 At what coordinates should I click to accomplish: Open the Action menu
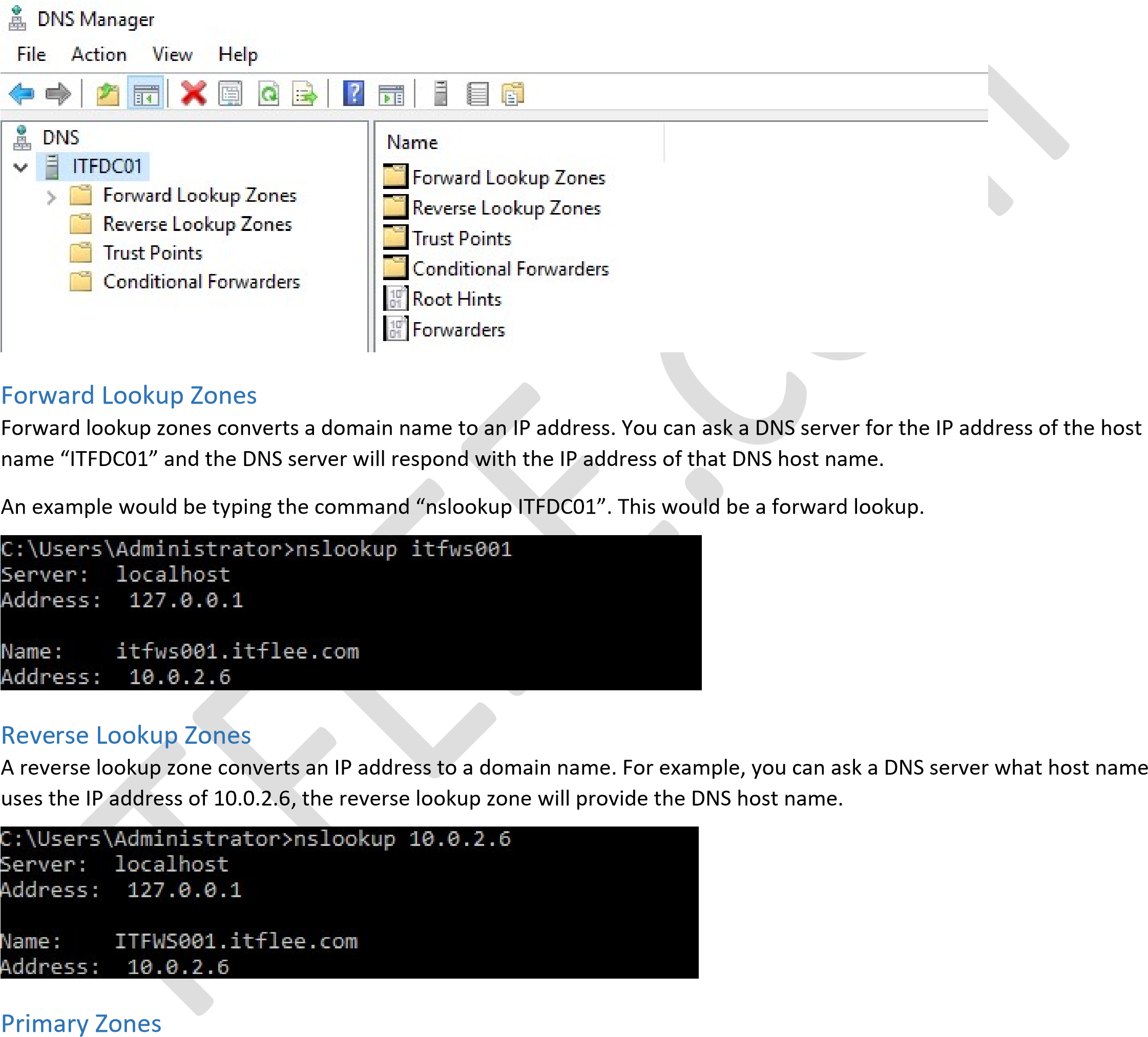(98, 55)
